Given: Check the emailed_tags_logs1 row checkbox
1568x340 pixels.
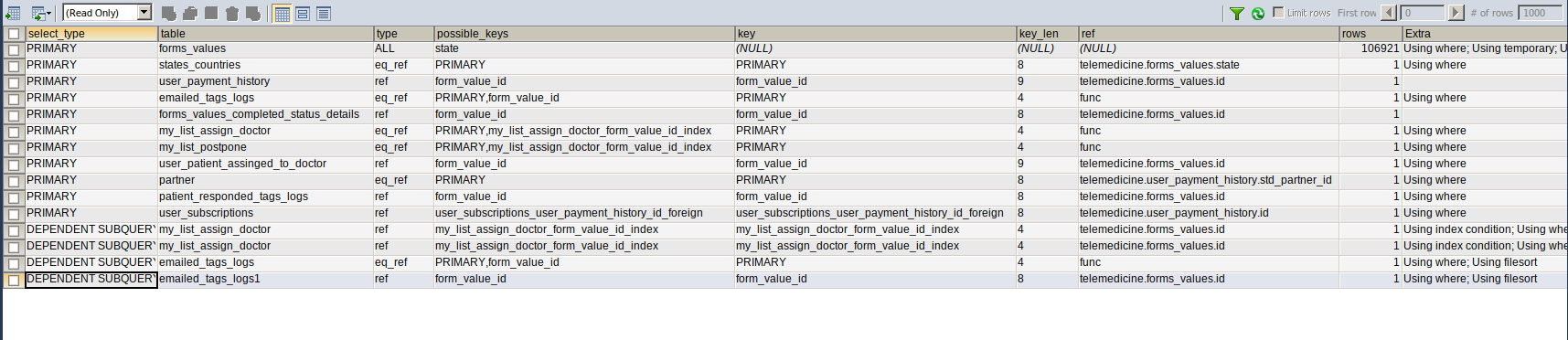Looking at the screenshot, I should (14, 280).
